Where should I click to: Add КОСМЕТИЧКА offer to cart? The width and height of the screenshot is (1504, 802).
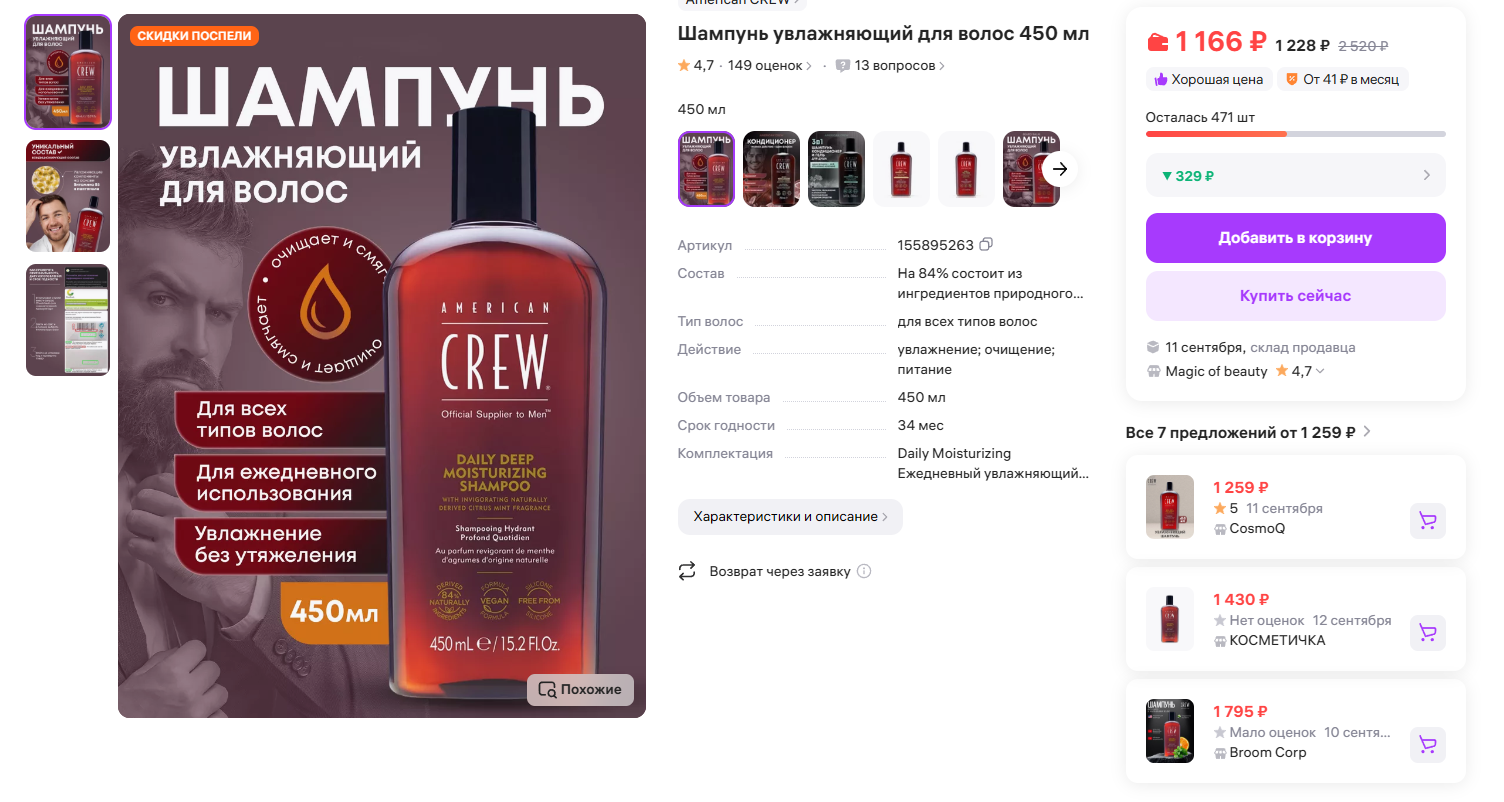coord(1427,633)
